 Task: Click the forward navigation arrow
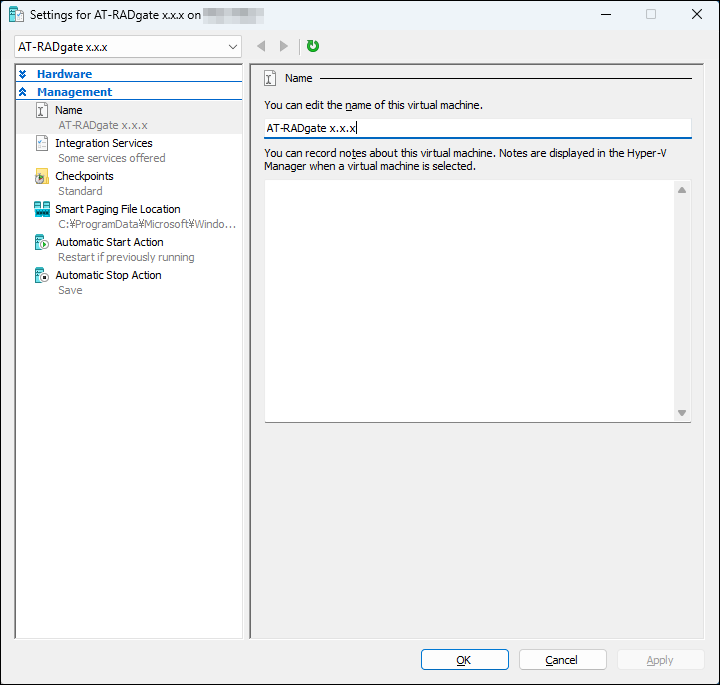coord(284,46)
